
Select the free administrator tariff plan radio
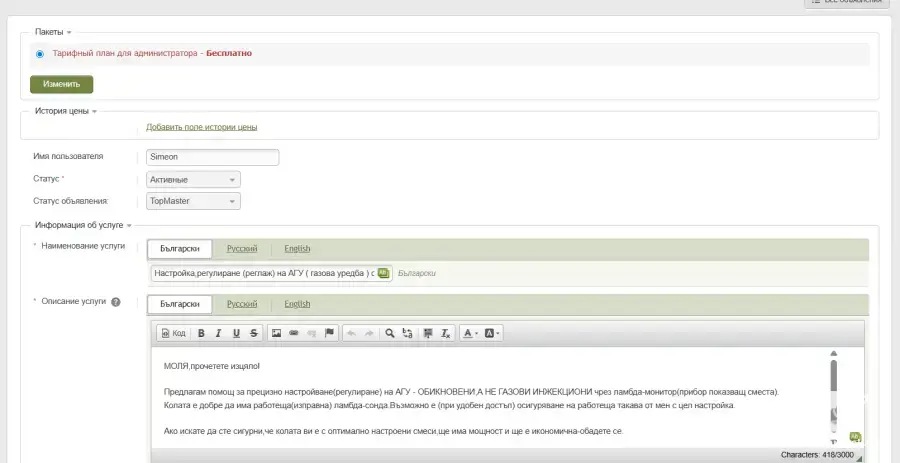click(x=40, y=54)
